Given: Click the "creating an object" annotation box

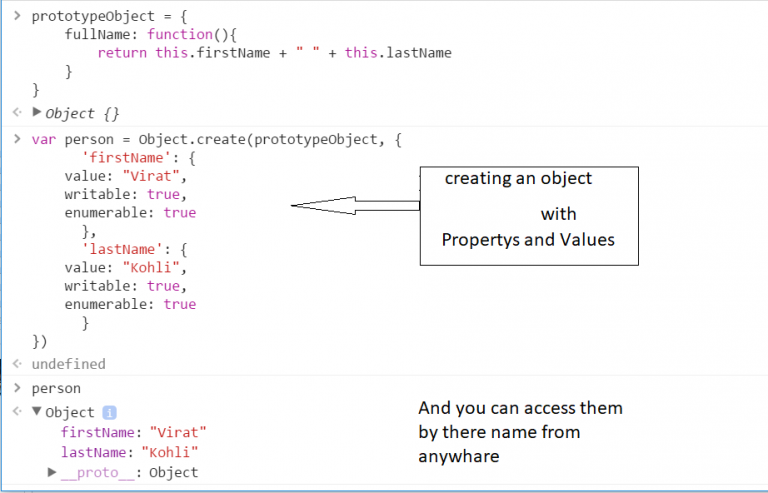Looking at the screenshot, I should (x=528, y=214).
